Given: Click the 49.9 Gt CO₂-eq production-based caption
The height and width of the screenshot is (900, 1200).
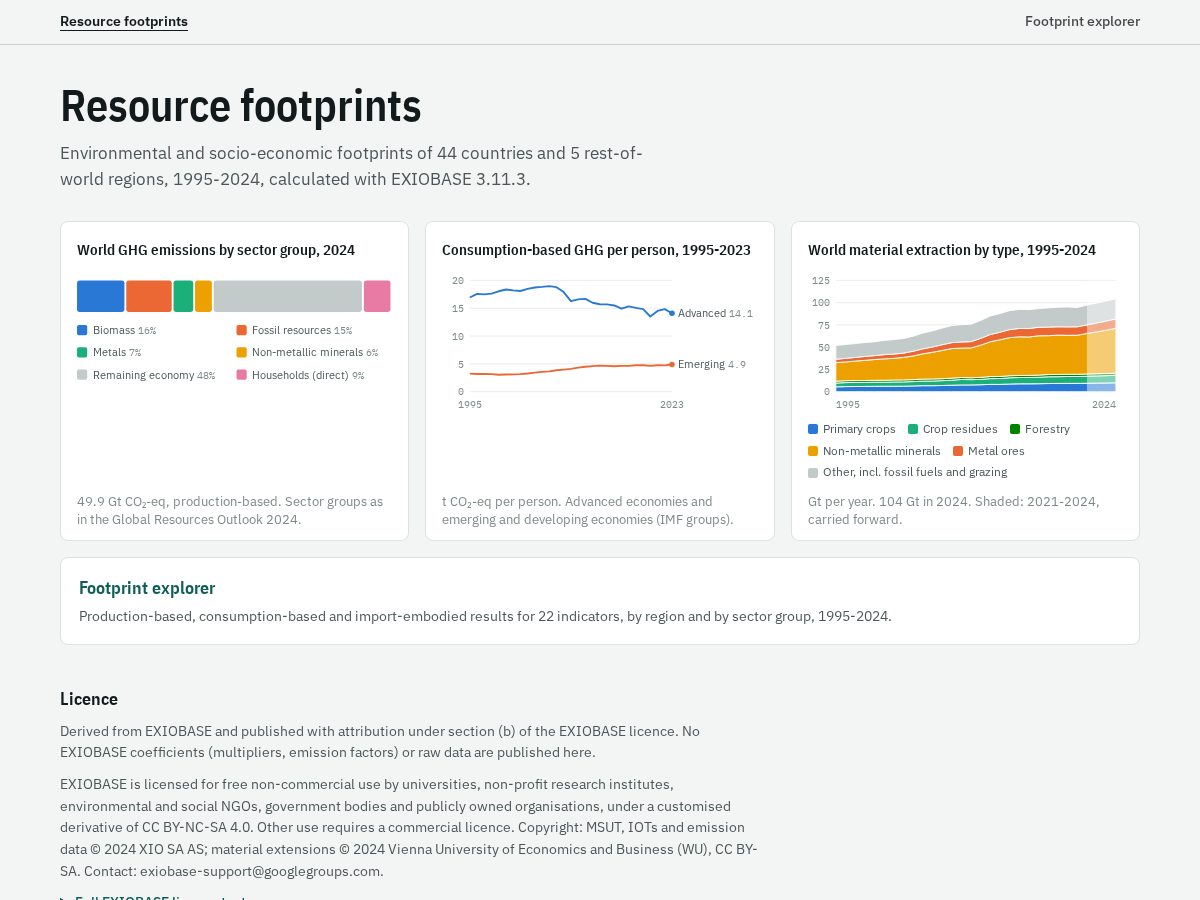Looking at the screenshot, I should pos(230,511).
